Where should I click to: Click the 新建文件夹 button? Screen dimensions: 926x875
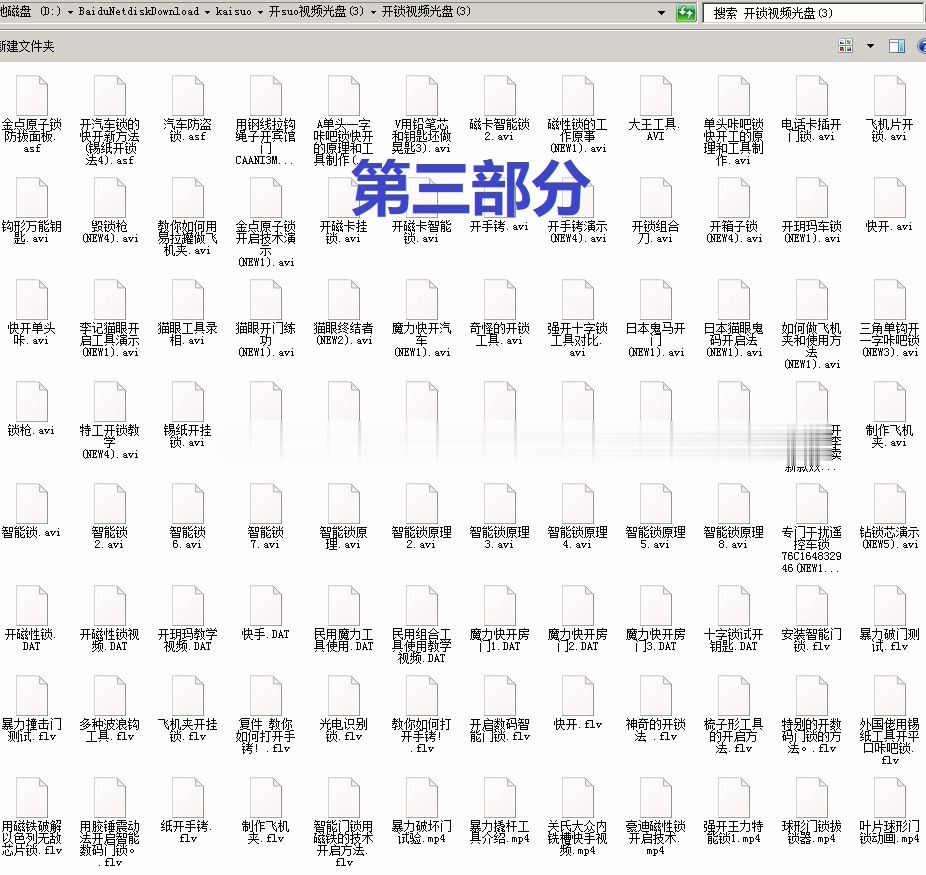coord(27,46)
